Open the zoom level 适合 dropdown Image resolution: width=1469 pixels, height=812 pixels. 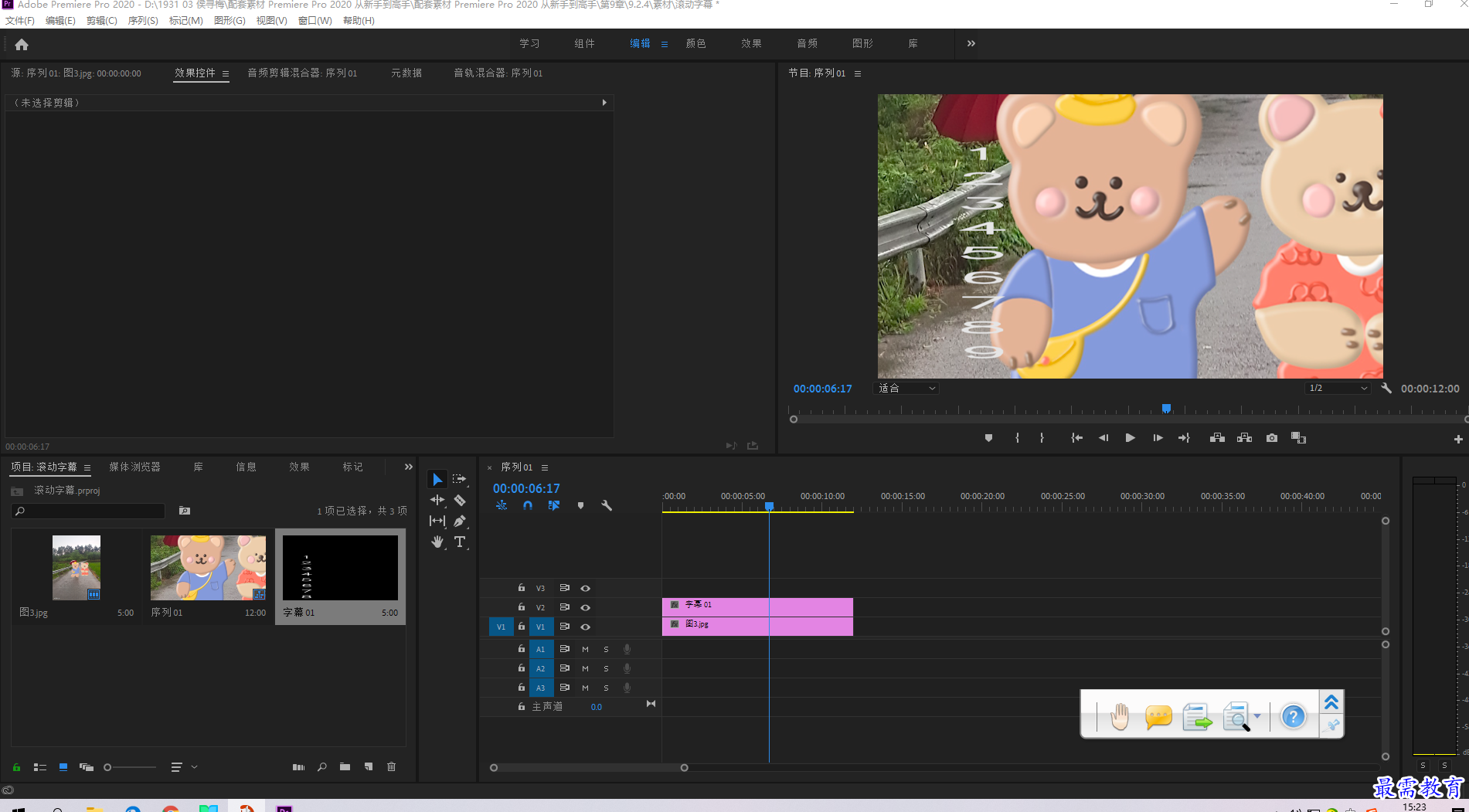coord(906,388)
